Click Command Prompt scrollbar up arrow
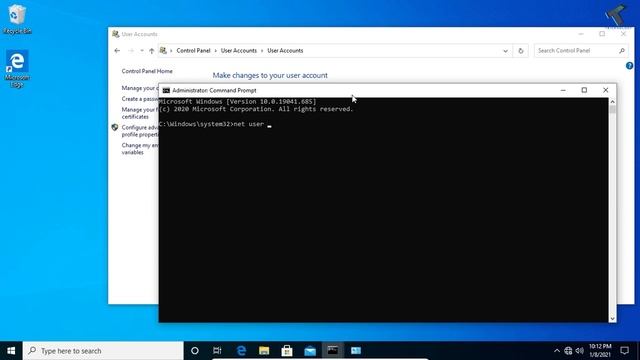 pyautogui.click(x=612, y=101)
